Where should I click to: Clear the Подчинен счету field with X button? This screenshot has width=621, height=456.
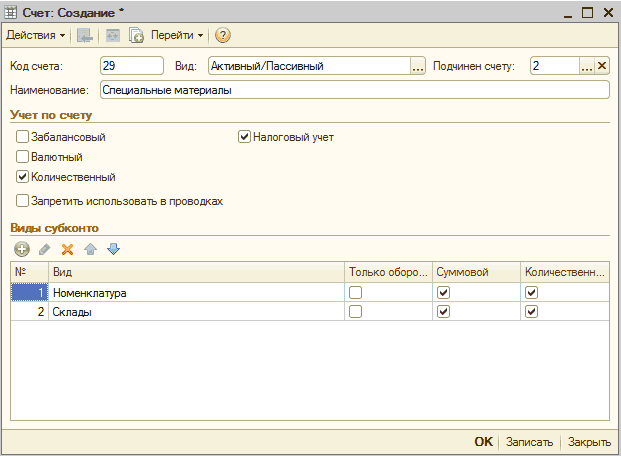tap(602, 66)
